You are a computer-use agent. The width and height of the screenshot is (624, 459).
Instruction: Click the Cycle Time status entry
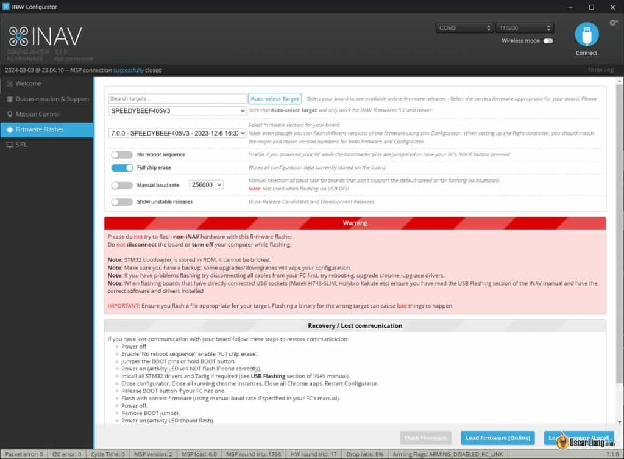tap(107, 454)
